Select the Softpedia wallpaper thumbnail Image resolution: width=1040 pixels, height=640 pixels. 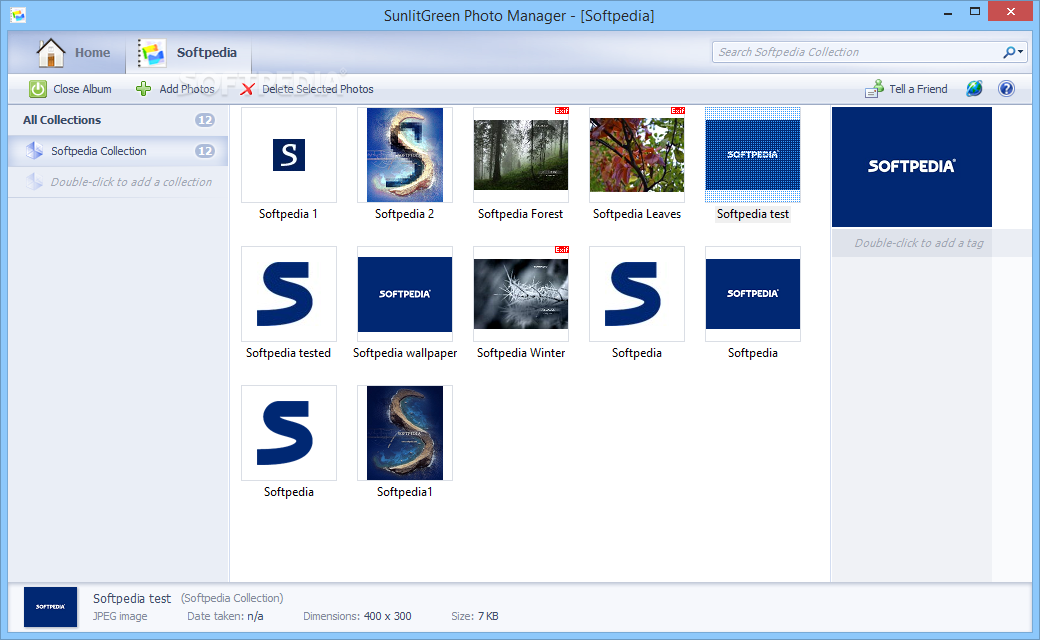405,294
